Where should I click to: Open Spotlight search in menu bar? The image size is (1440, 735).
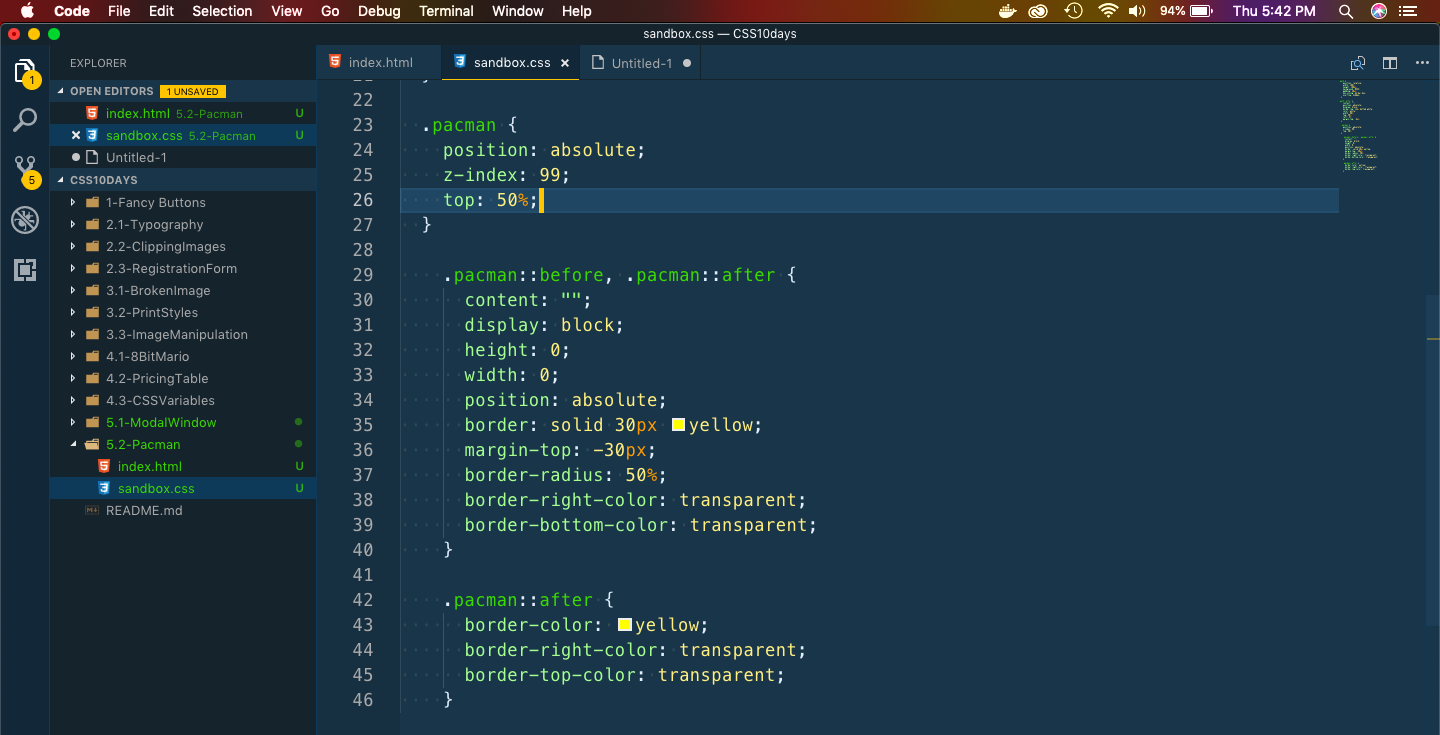click(1346, 11)
